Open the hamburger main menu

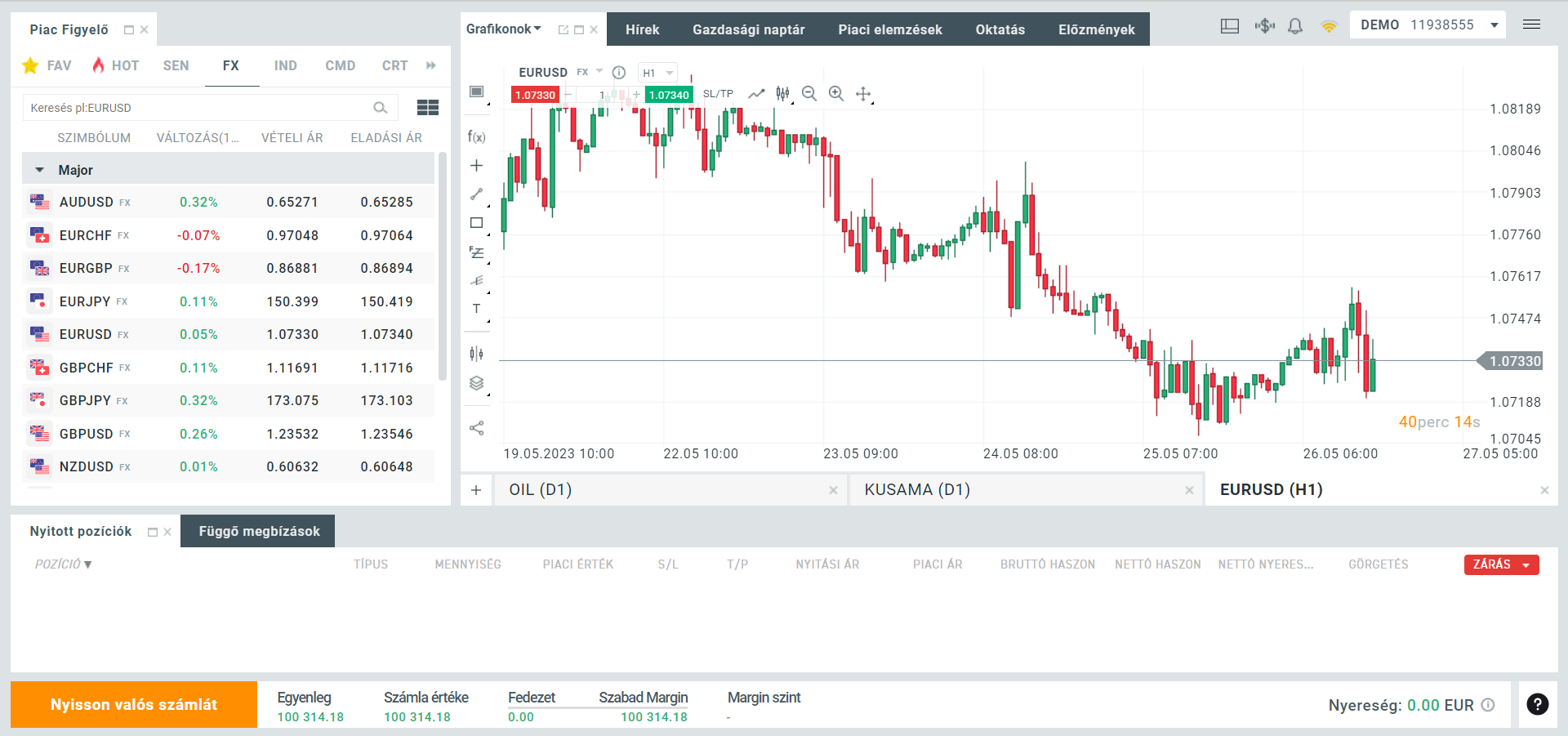pos(1532,25)
